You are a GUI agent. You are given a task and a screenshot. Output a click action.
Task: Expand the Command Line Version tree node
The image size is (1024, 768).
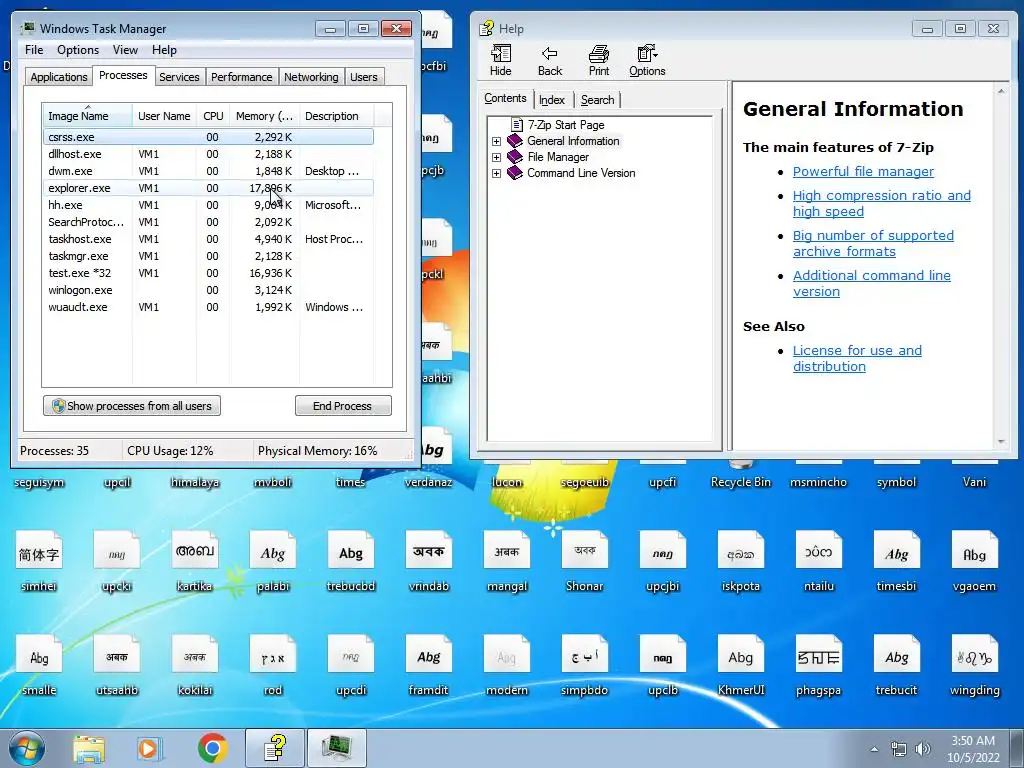click(496, 174)
